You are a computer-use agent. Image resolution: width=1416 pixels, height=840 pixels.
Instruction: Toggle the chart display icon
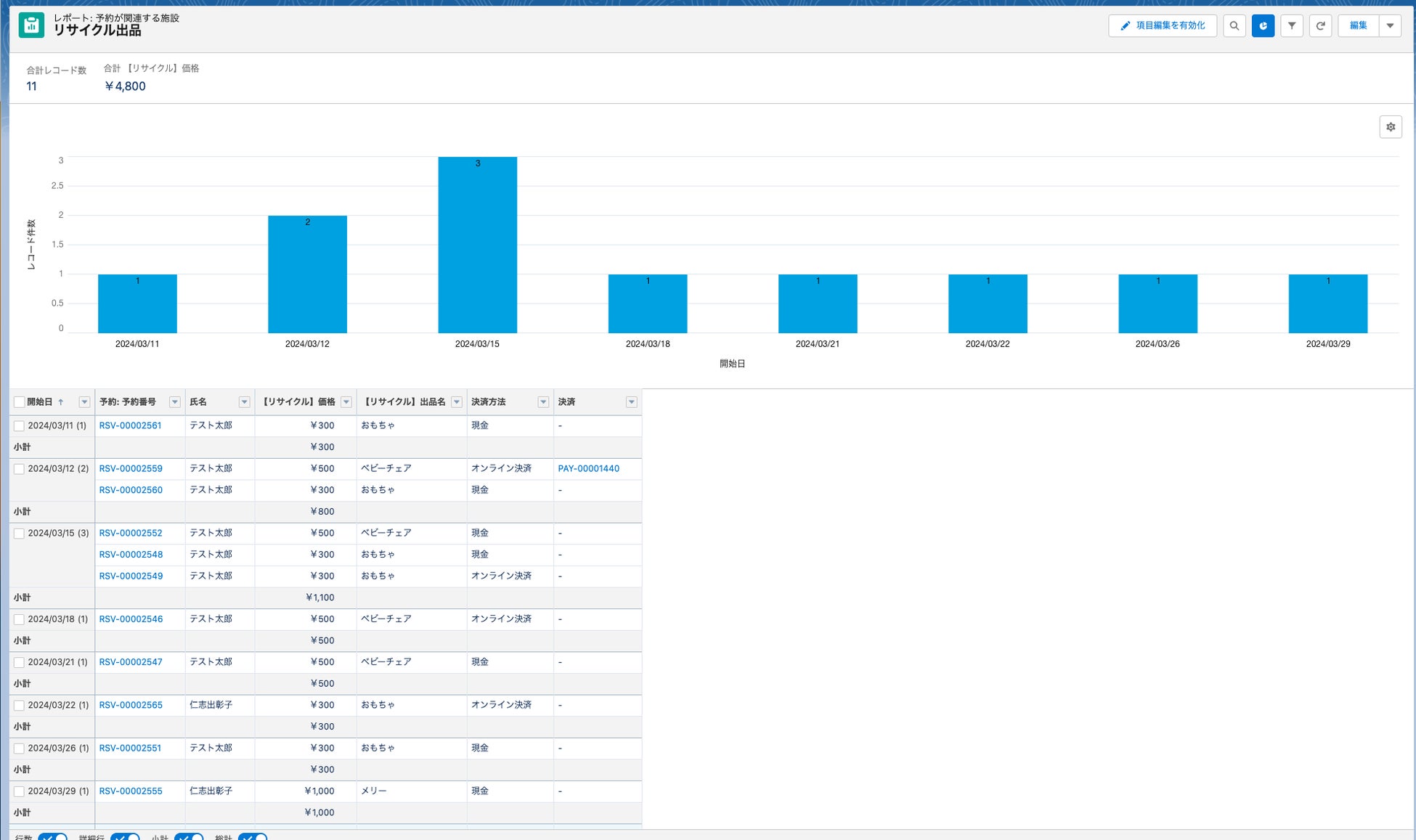click(x=1263, y=25)
